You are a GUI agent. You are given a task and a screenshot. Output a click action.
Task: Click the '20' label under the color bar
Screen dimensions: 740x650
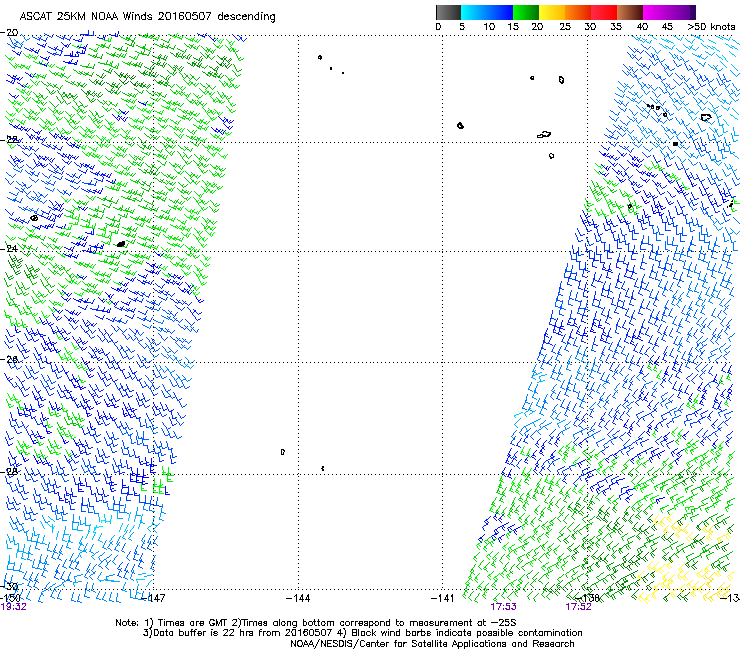[537, 27]
